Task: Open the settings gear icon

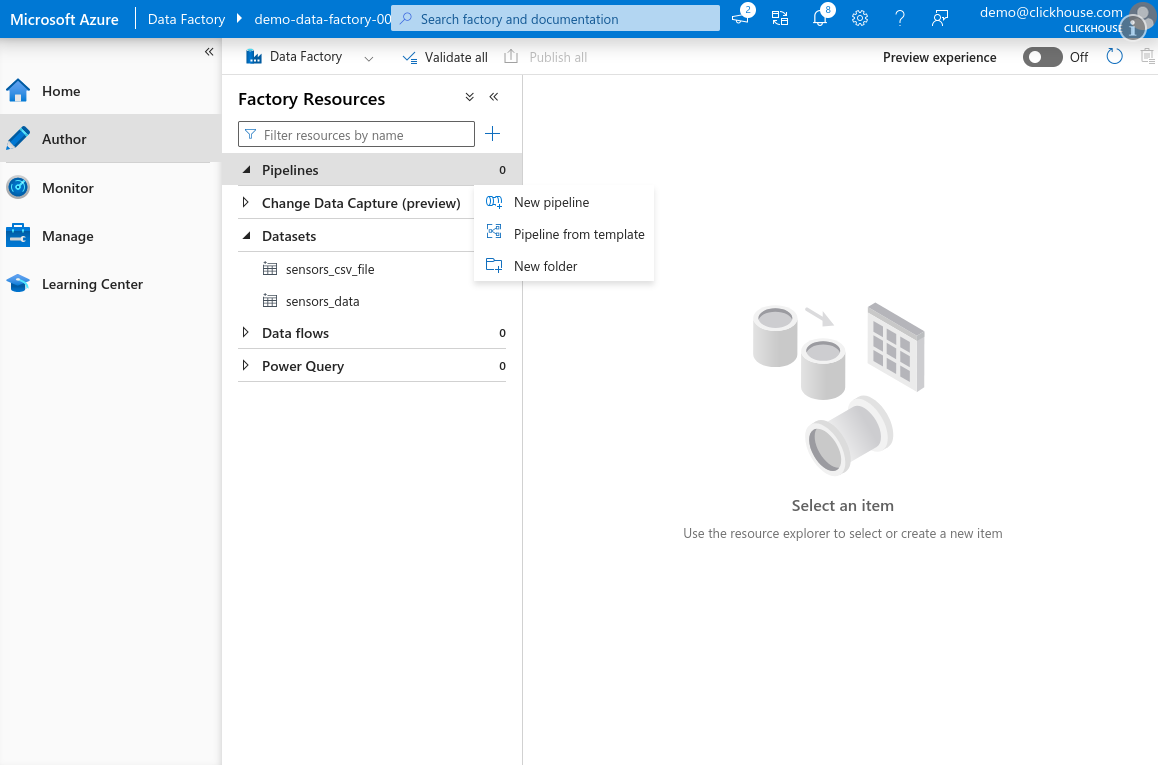Action: click(859, 18)
